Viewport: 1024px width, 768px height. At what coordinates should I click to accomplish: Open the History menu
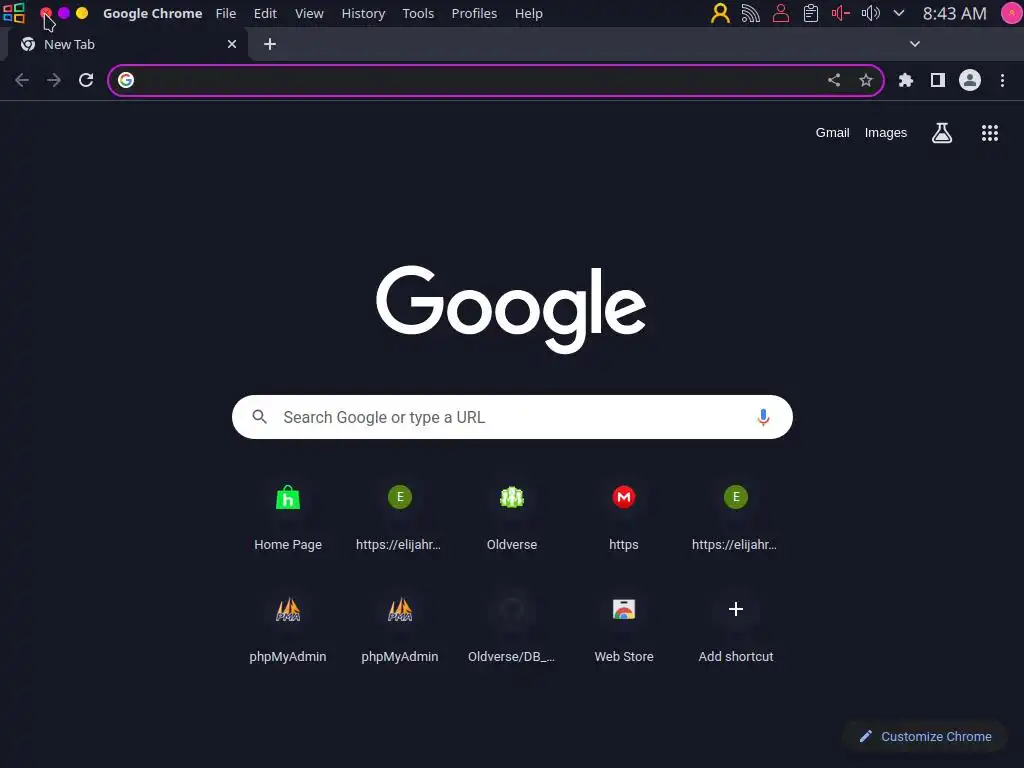363,13
